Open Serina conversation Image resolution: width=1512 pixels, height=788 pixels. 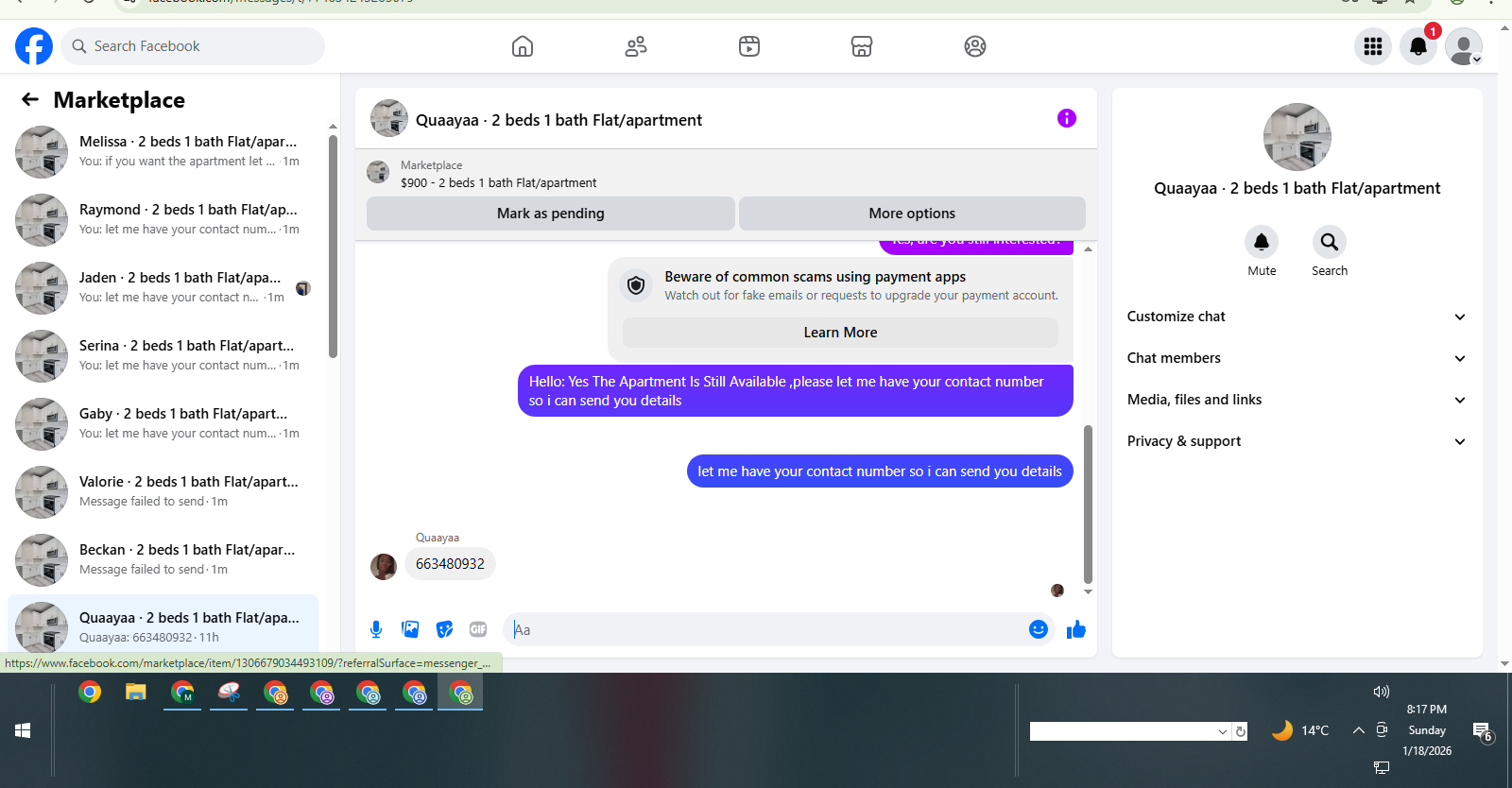(163, 356)
